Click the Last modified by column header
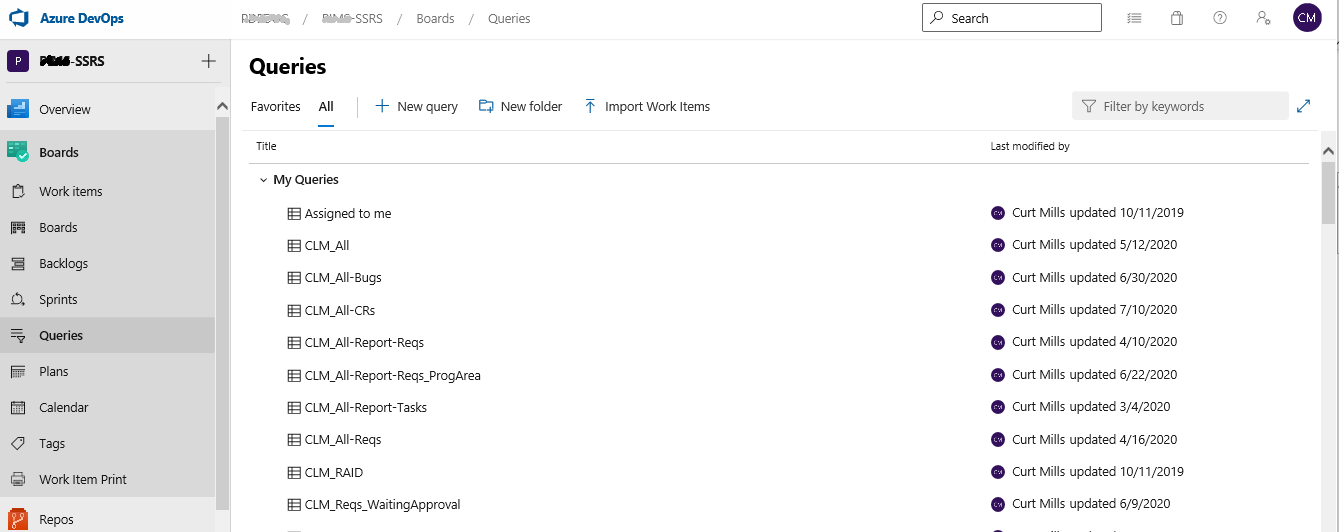 tap(1030, 146)
